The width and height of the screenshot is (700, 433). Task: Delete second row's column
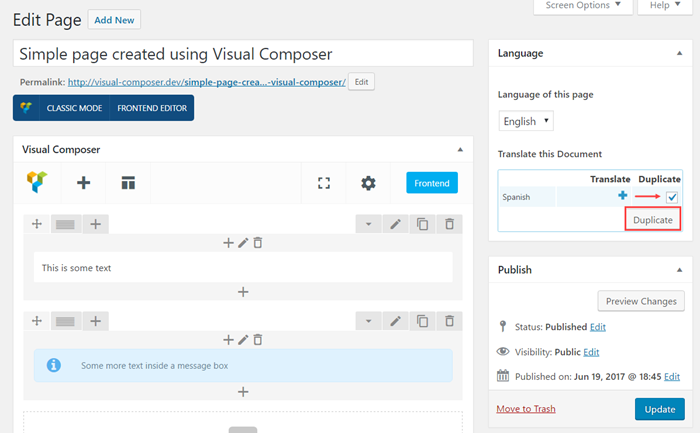click(258, 340)
